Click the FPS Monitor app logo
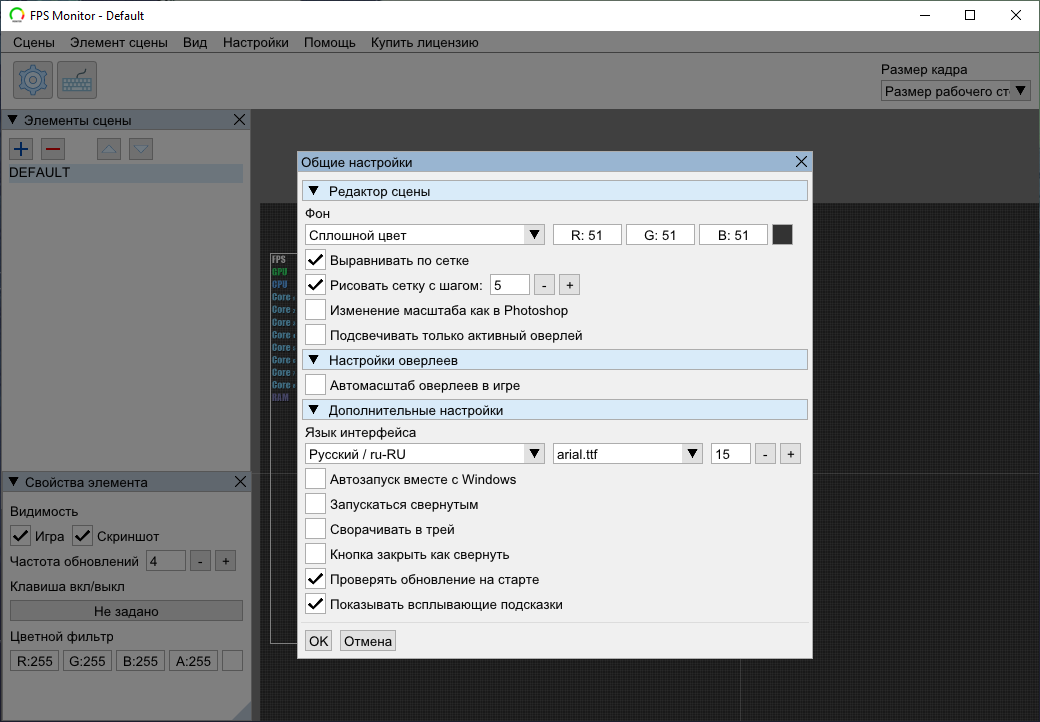 click(x=17, y=15)
